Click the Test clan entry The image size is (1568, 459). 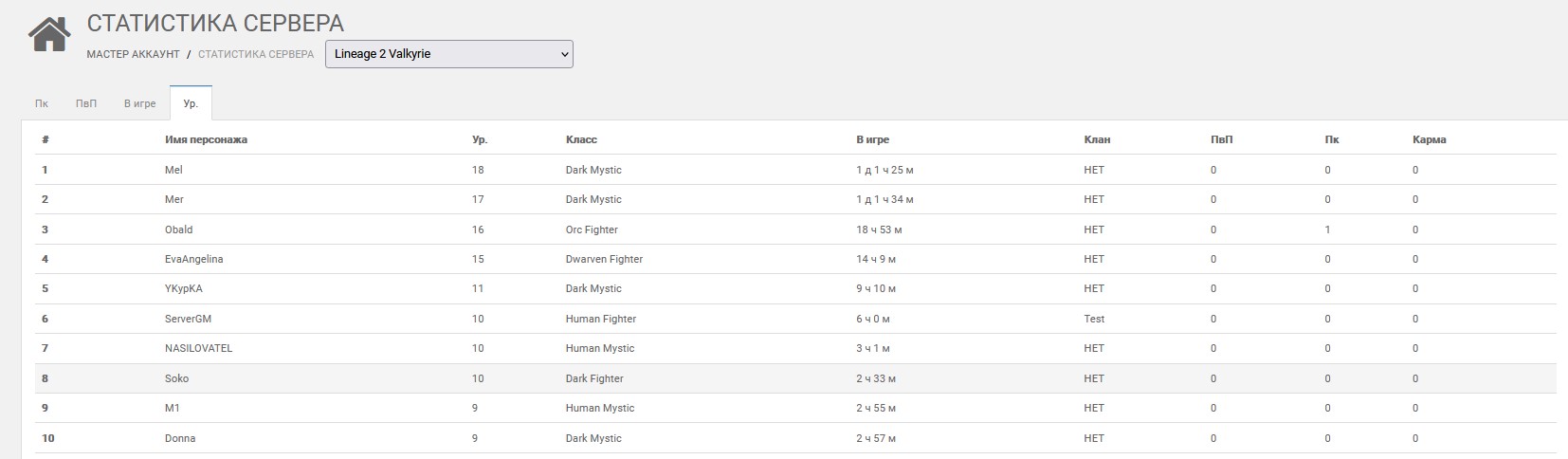(1094, 319)
